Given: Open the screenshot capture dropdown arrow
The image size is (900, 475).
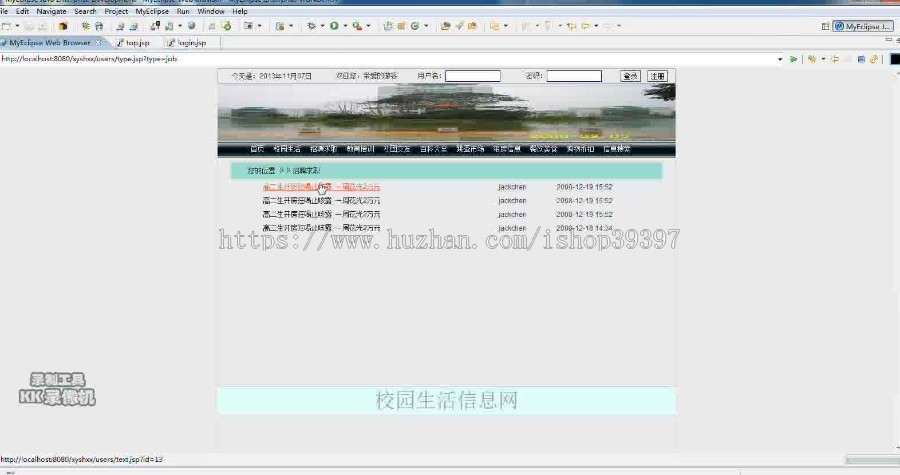Looking at the screenshot, I should pos(259,26).
